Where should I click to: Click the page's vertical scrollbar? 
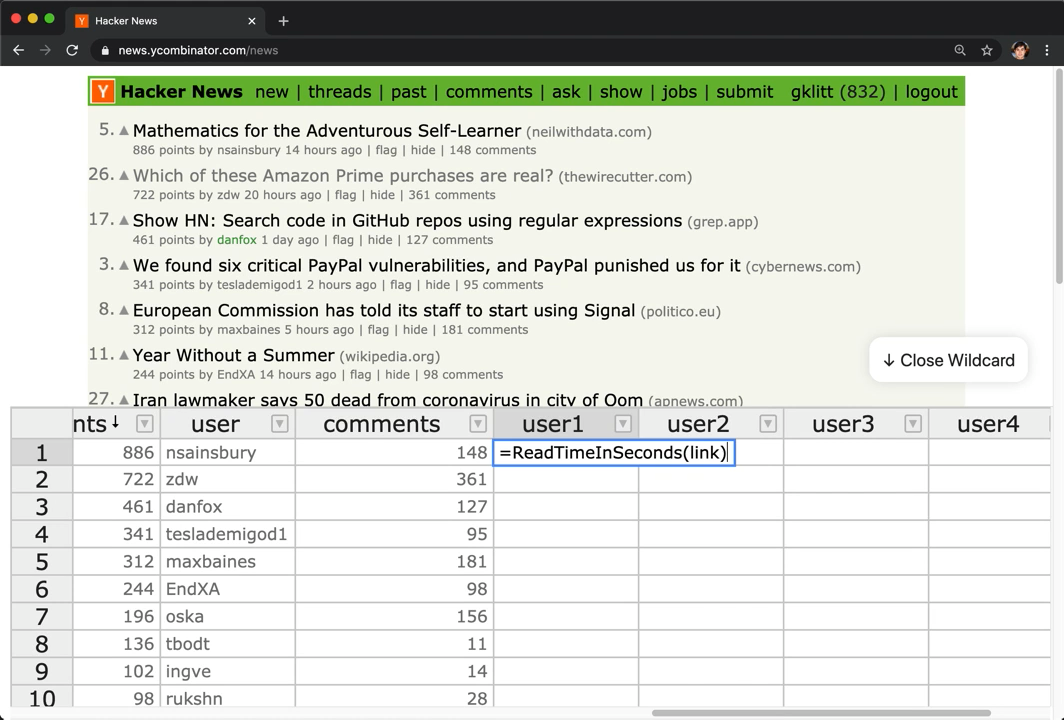click(x=1059, y=176)
